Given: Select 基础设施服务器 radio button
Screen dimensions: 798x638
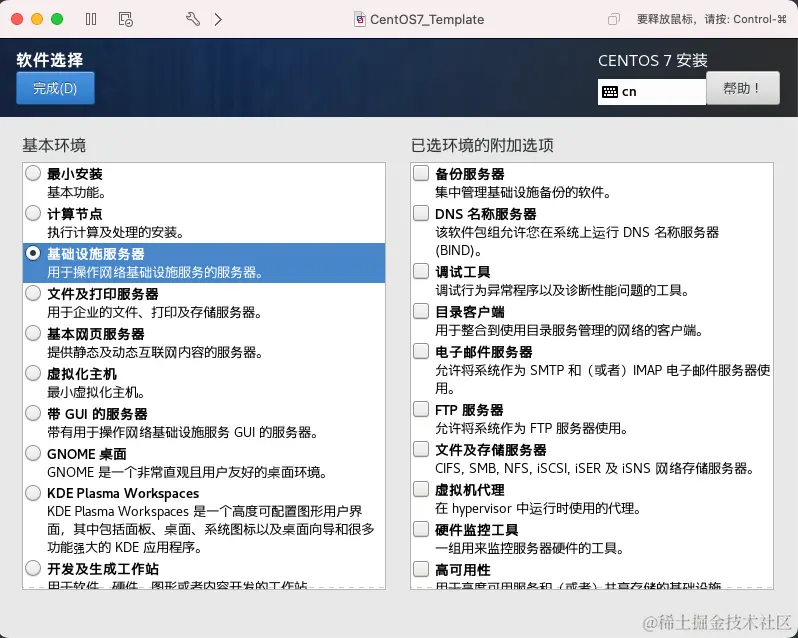Looking at the screenshot, I should pos(33,253).
